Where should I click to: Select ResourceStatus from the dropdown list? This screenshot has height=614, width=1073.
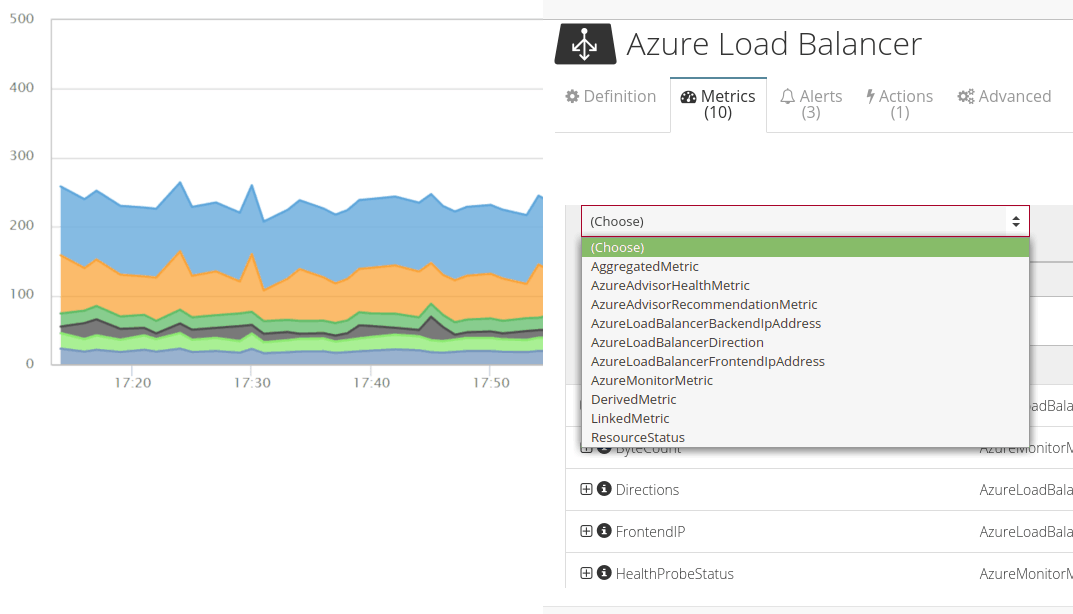[x=805, y=437]
